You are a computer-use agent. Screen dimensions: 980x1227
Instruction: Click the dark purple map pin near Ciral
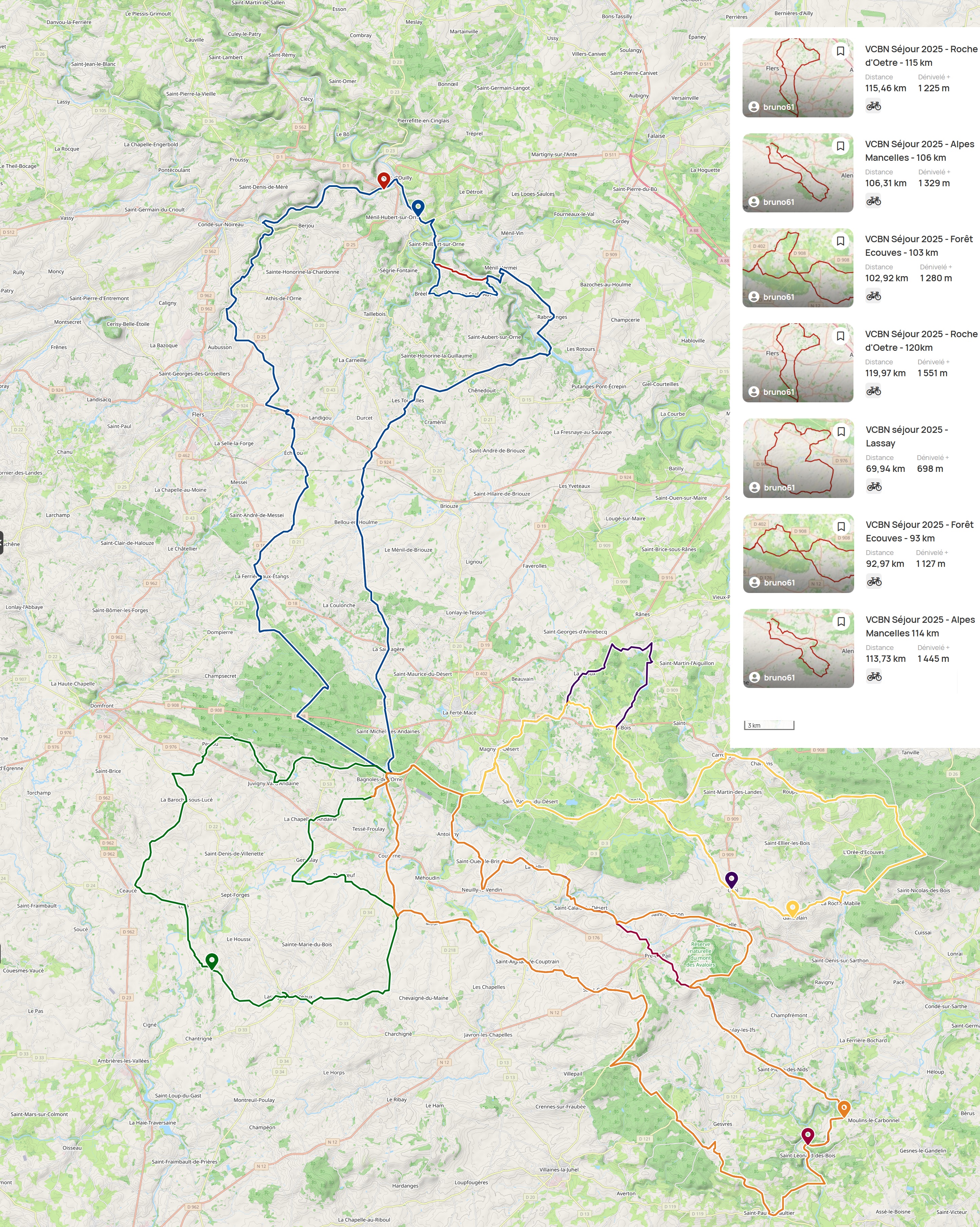point(731,879)
